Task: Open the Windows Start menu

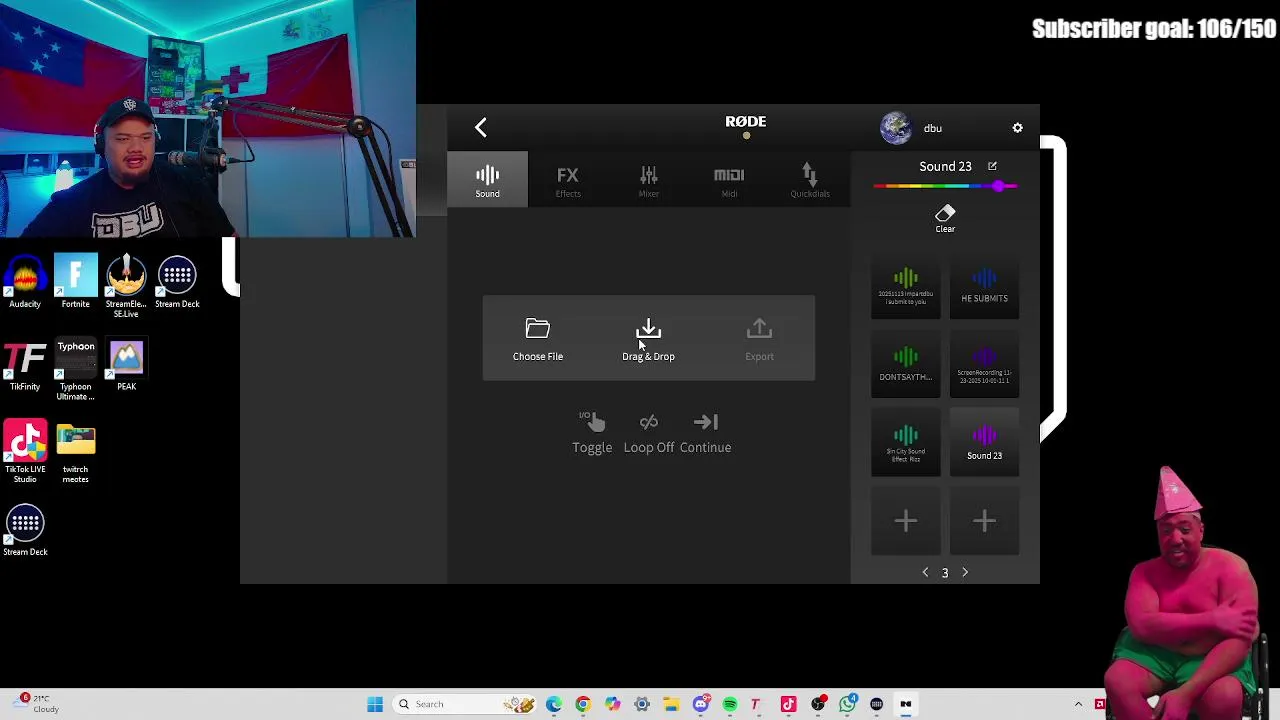Action: [x=375, y=704]
